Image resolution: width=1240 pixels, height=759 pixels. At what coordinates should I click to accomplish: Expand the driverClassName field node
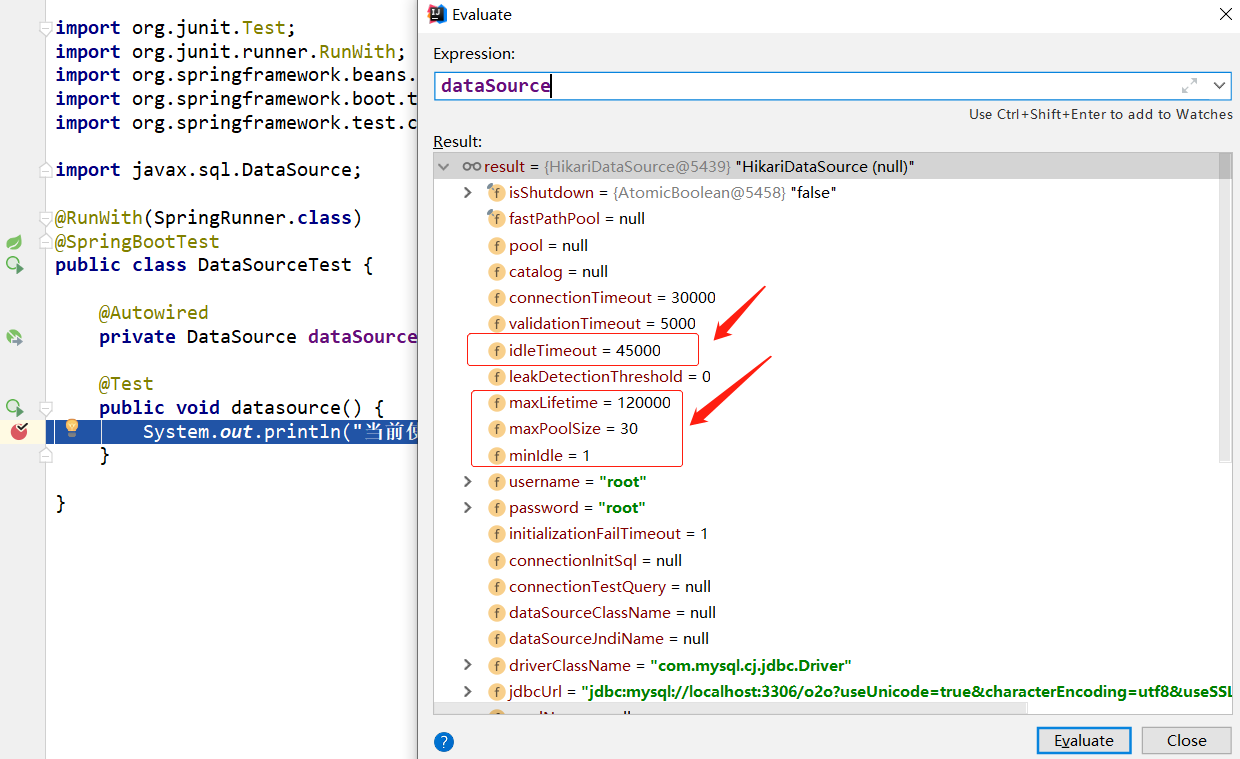[467, 665]
